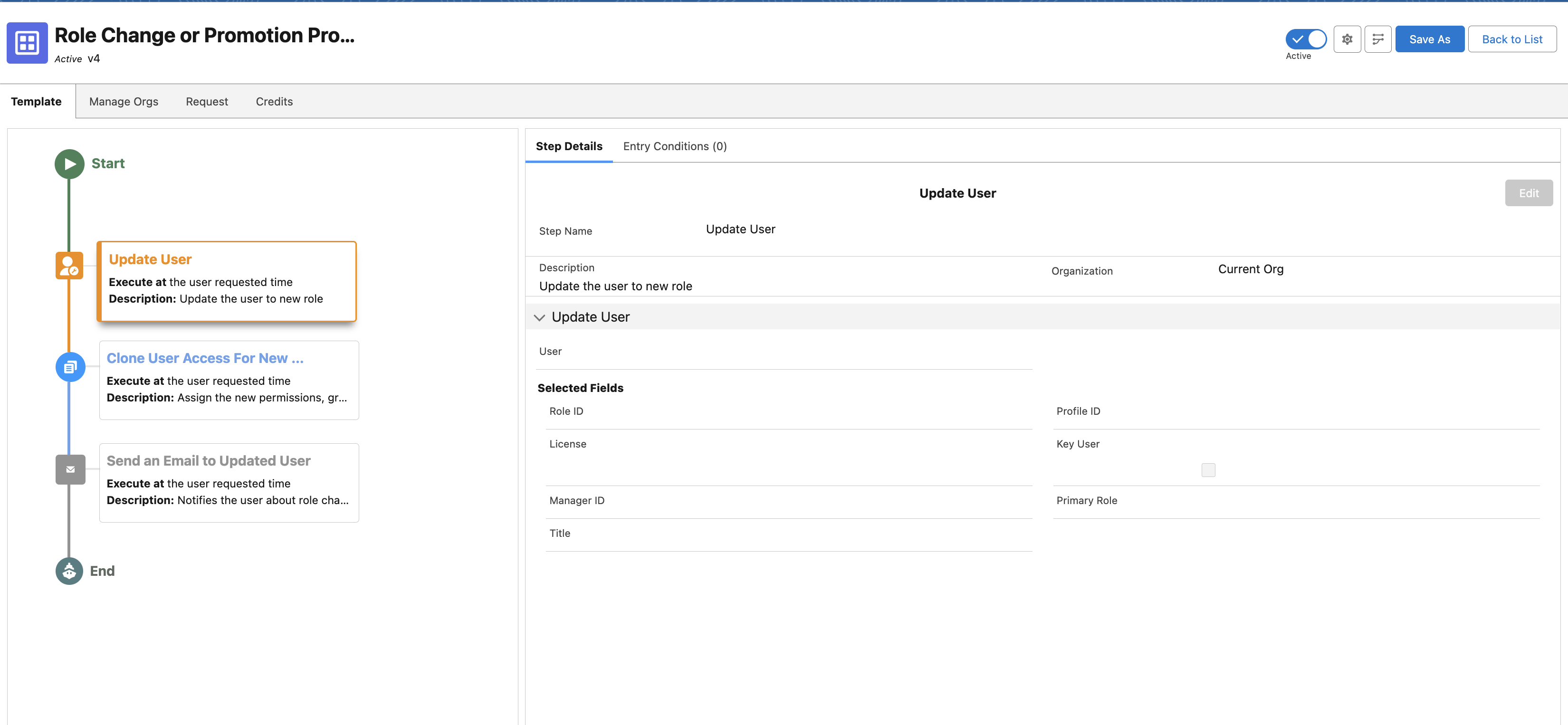The width and height of the screenshot is (1568, 725).
Task: Open the Request tab
Action: [x=206, y=102]
